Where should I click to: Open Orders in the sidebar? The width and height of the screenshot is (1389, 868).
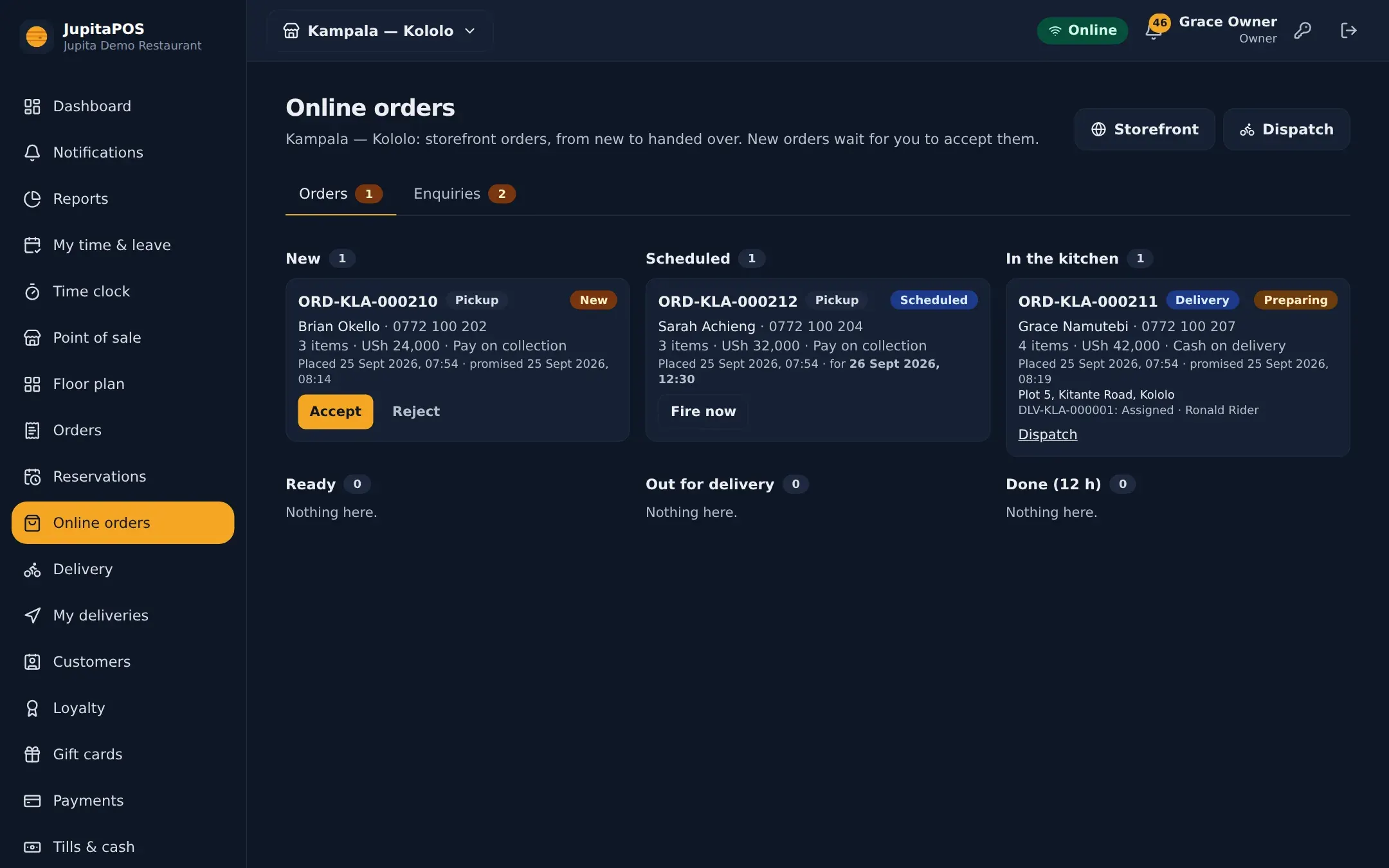click(123, 430)
